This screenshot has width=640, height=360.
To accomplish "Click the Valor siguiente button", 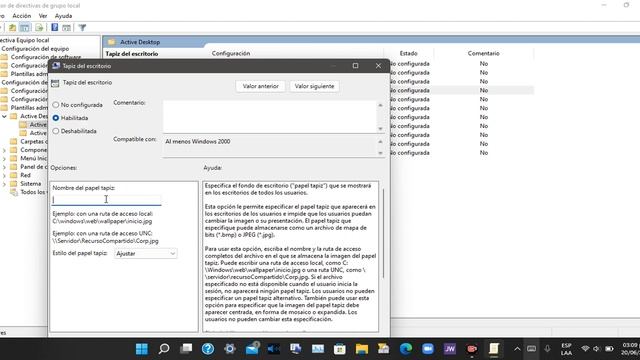I will click(x=314, y=86).
